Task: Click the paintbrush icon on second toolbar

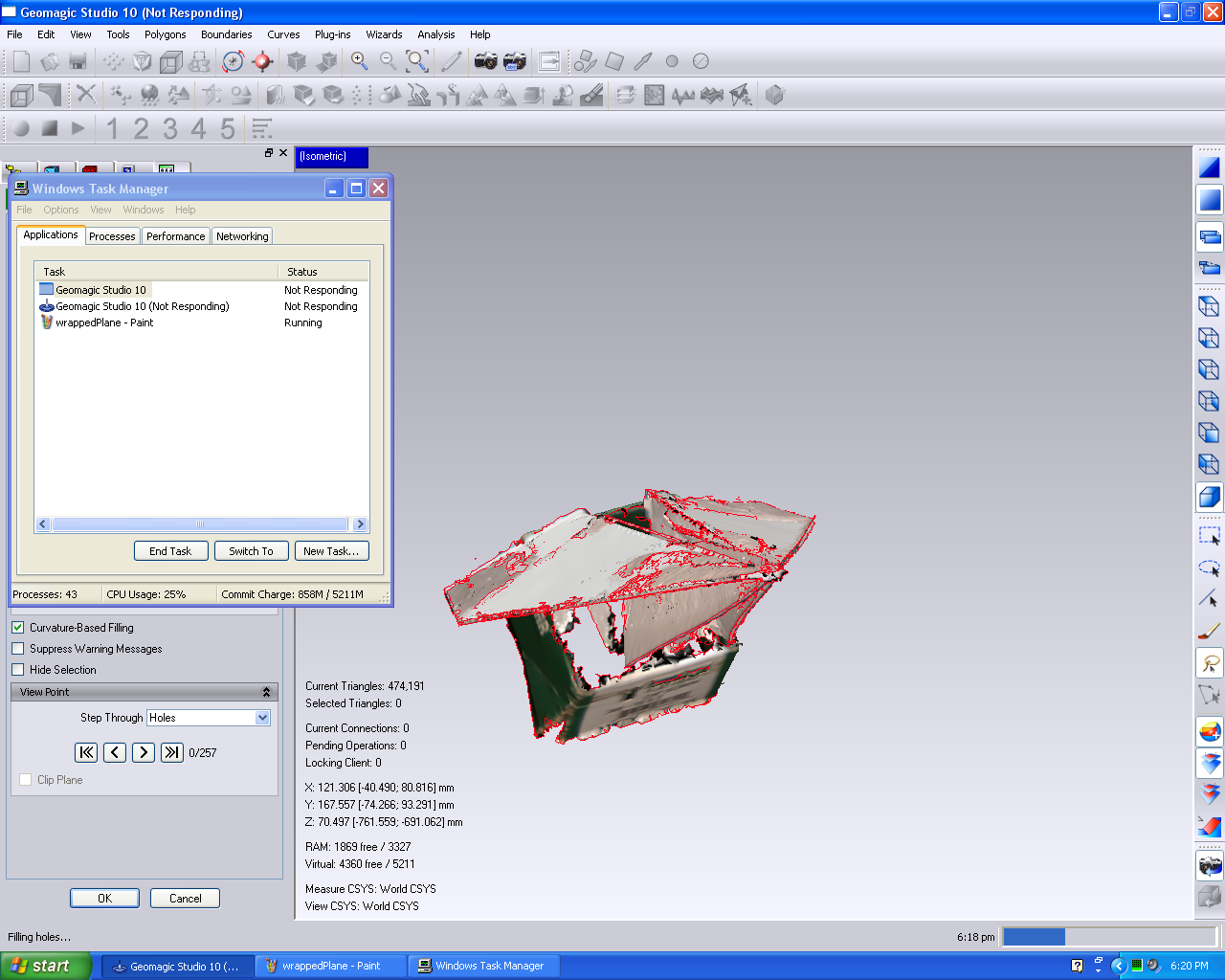Action: click(x=592, y=95)
